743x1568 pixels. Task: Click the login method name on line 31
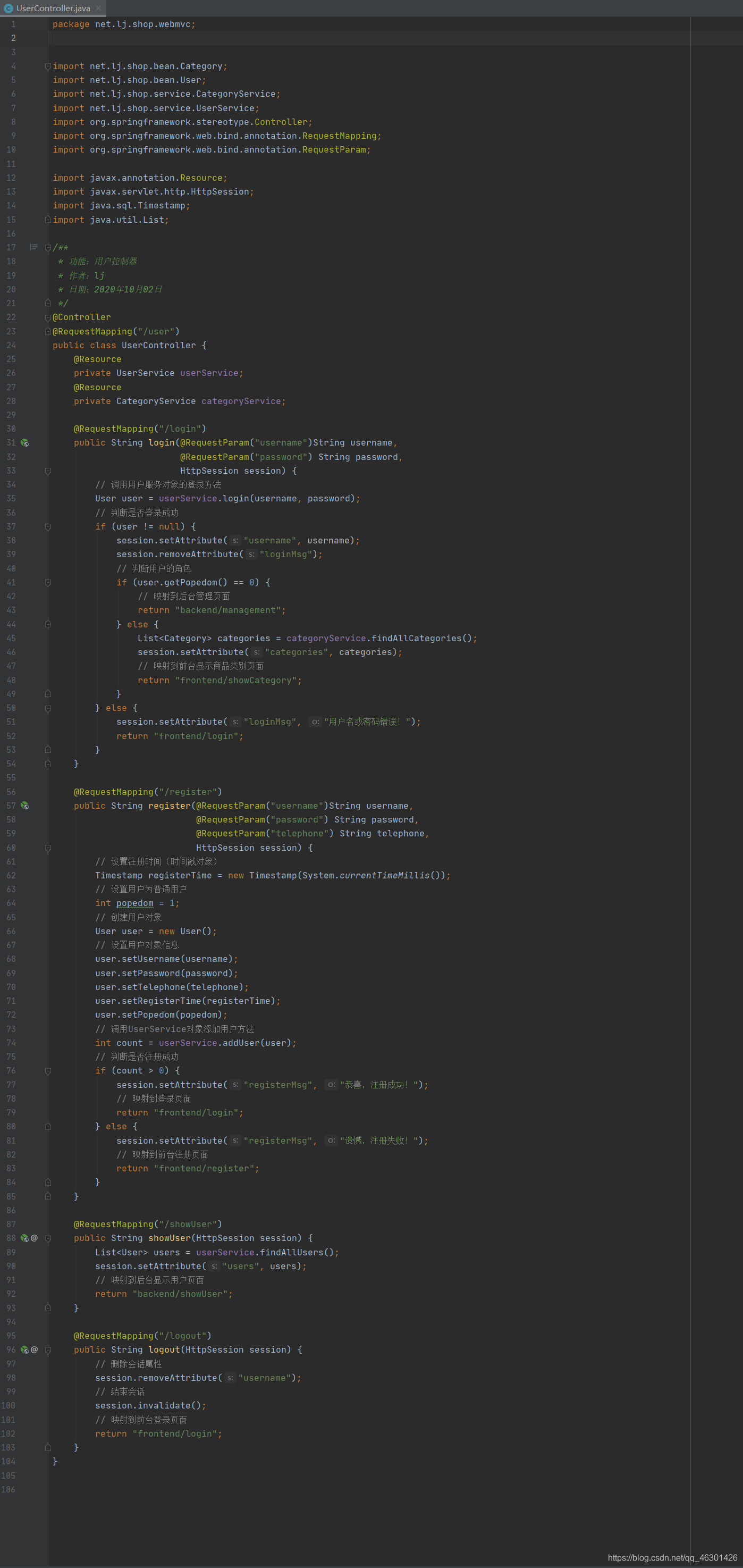point(161,442)
